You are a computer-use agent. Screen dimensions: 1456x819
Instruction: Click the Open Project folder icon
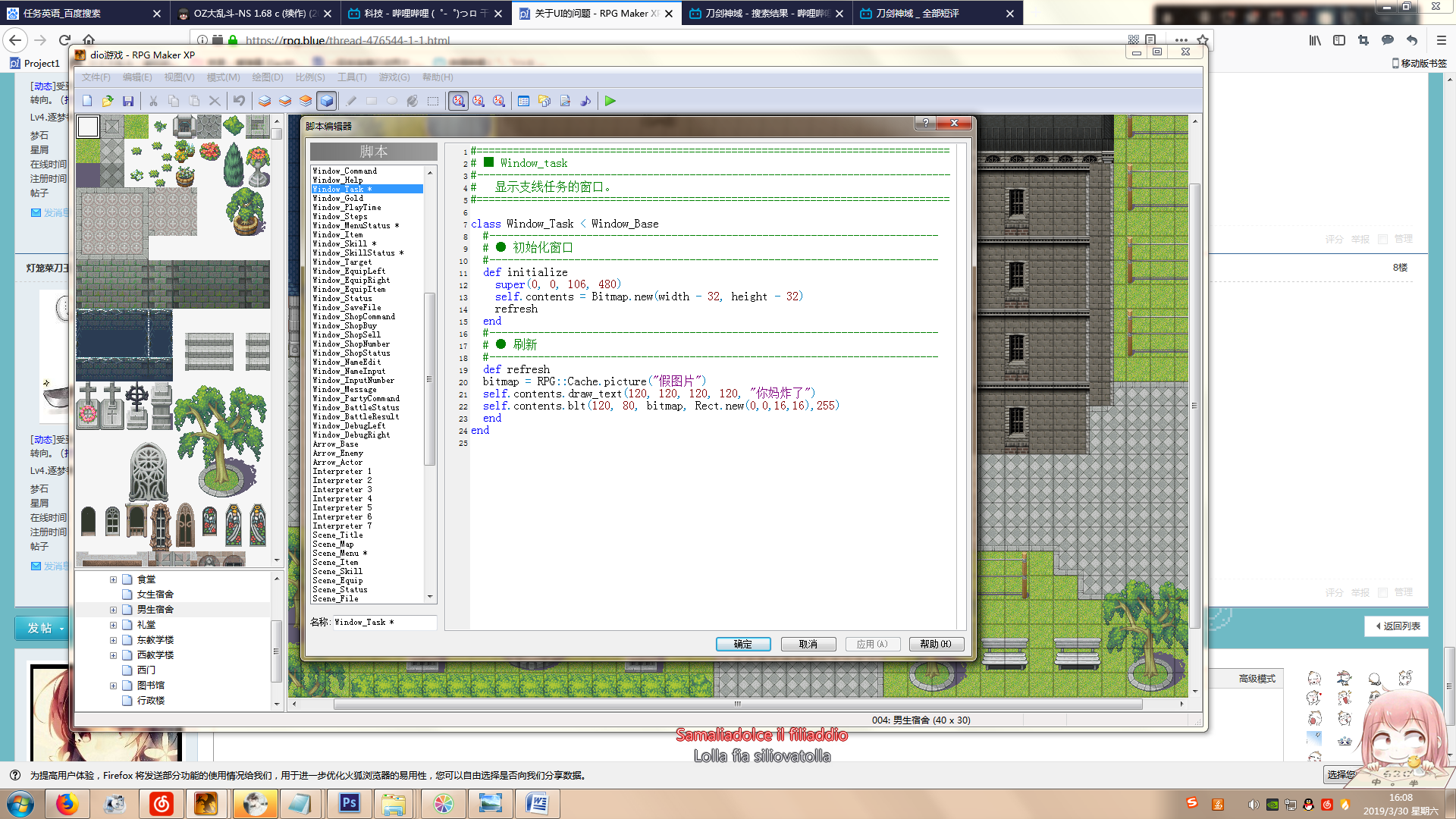(108, 101)
